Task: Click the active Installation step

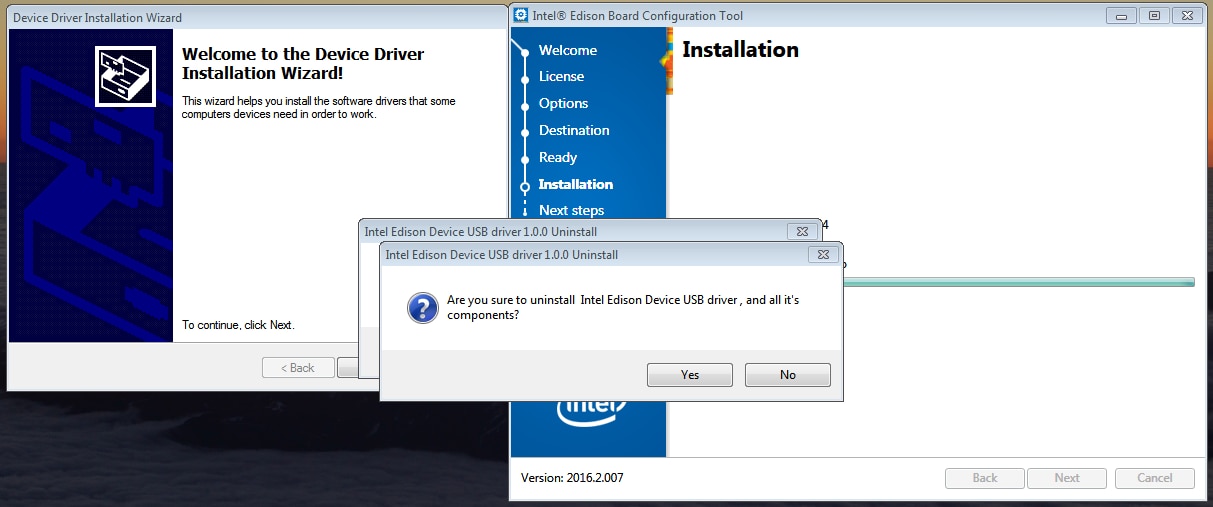Action: click(576, 184)
